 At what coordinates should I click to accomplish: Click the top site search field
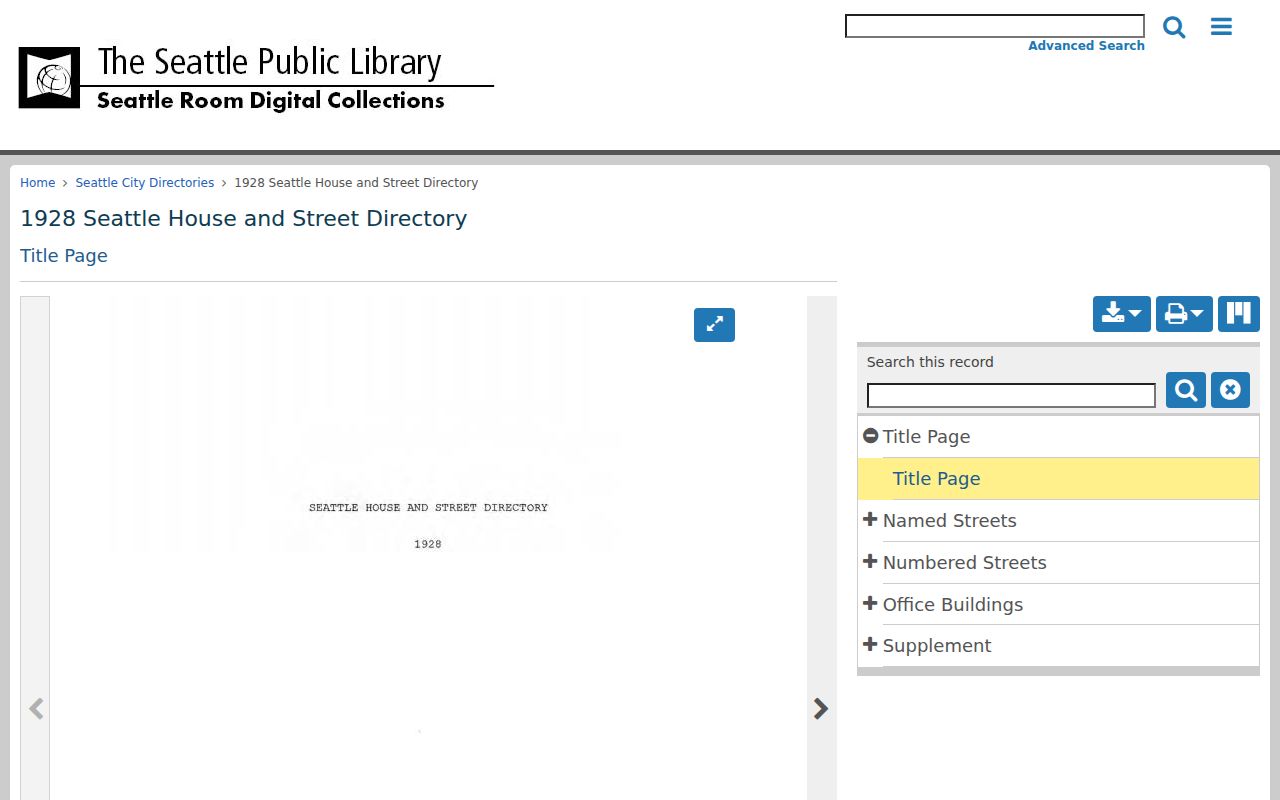[x=995, y=26]
